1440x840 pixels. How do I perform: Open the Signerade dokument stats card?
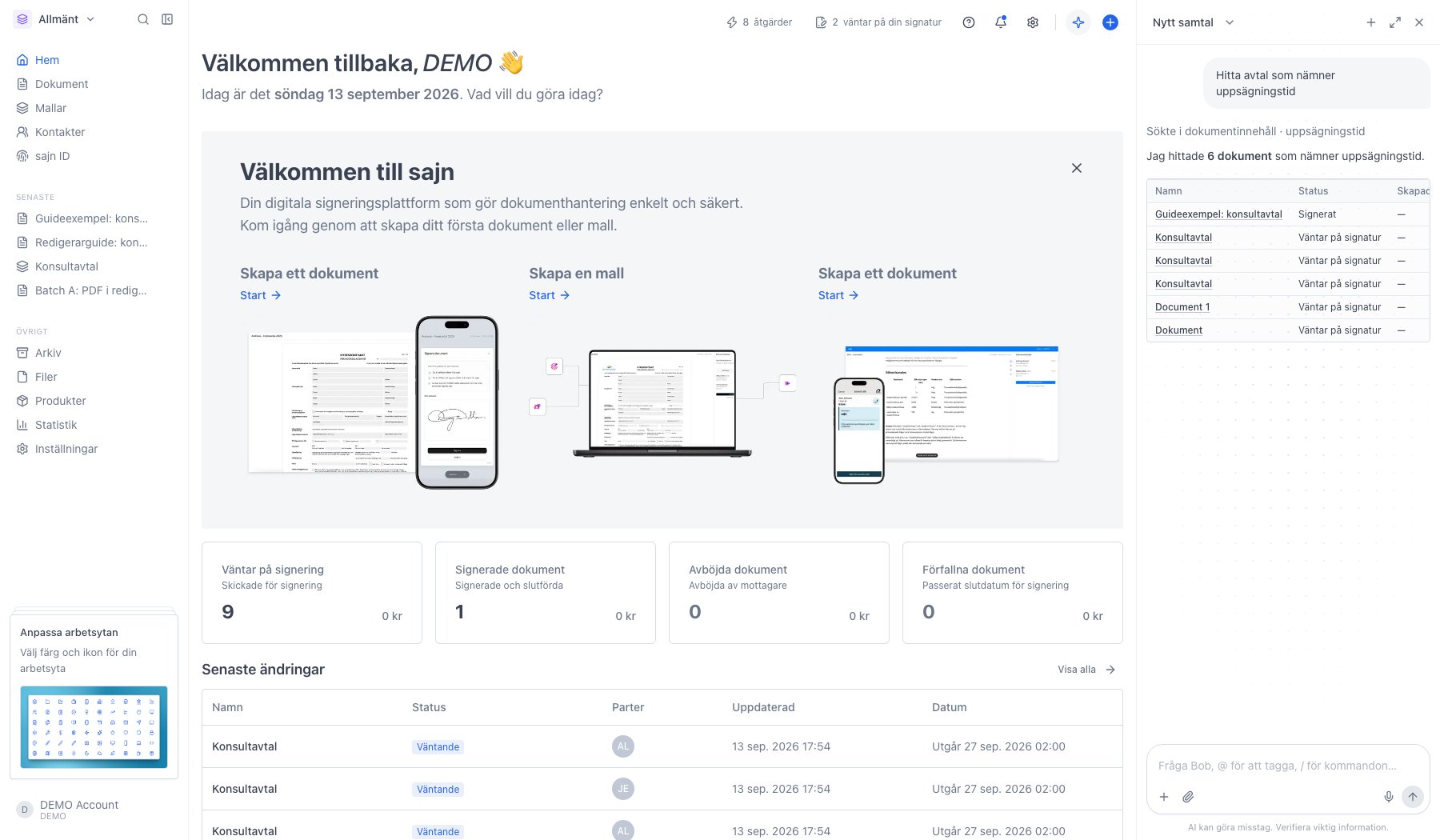546,593
